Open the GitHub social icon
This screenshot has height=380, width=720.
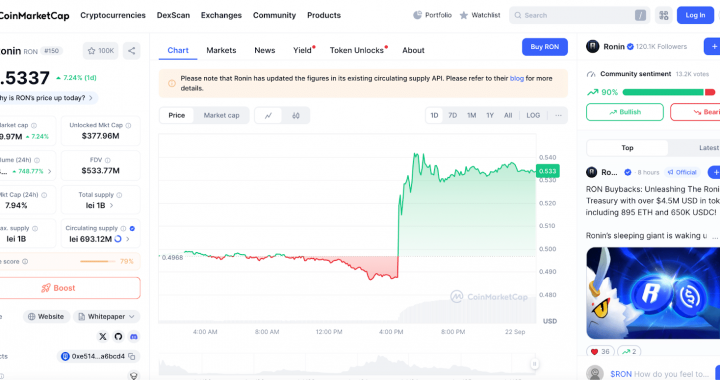click(118, 336)
